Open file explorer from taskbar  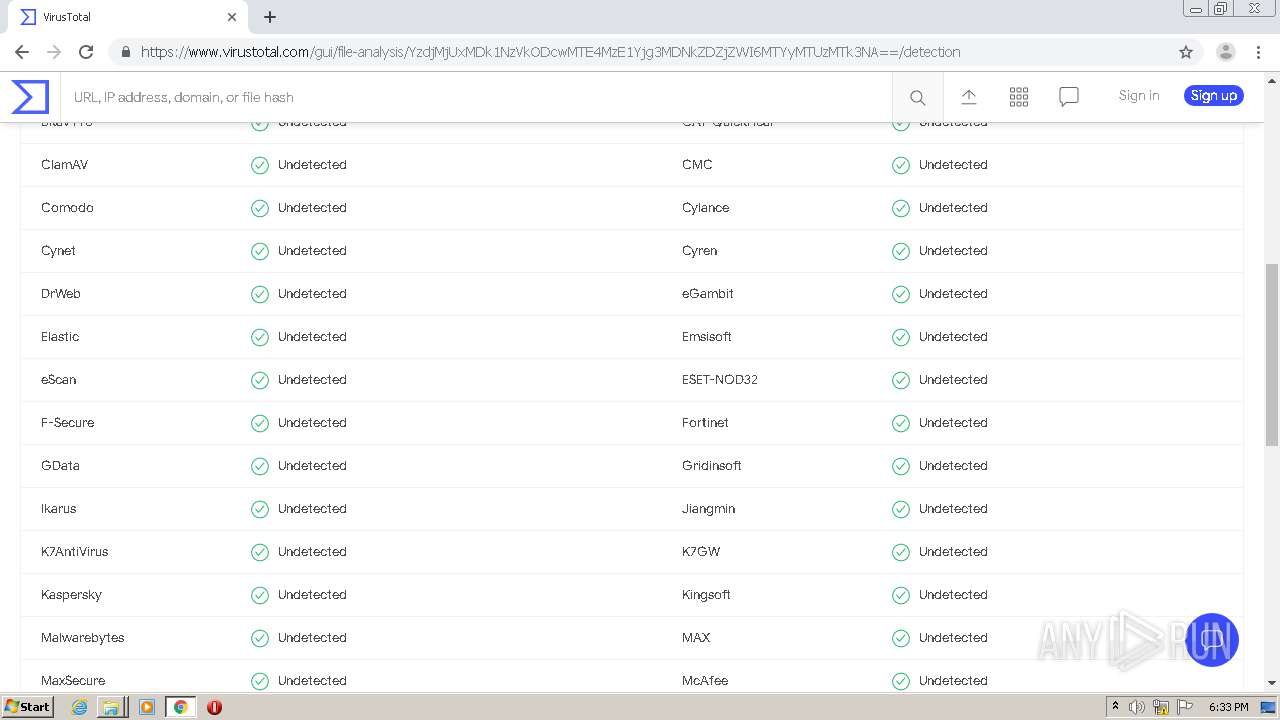tap(111, 707)
